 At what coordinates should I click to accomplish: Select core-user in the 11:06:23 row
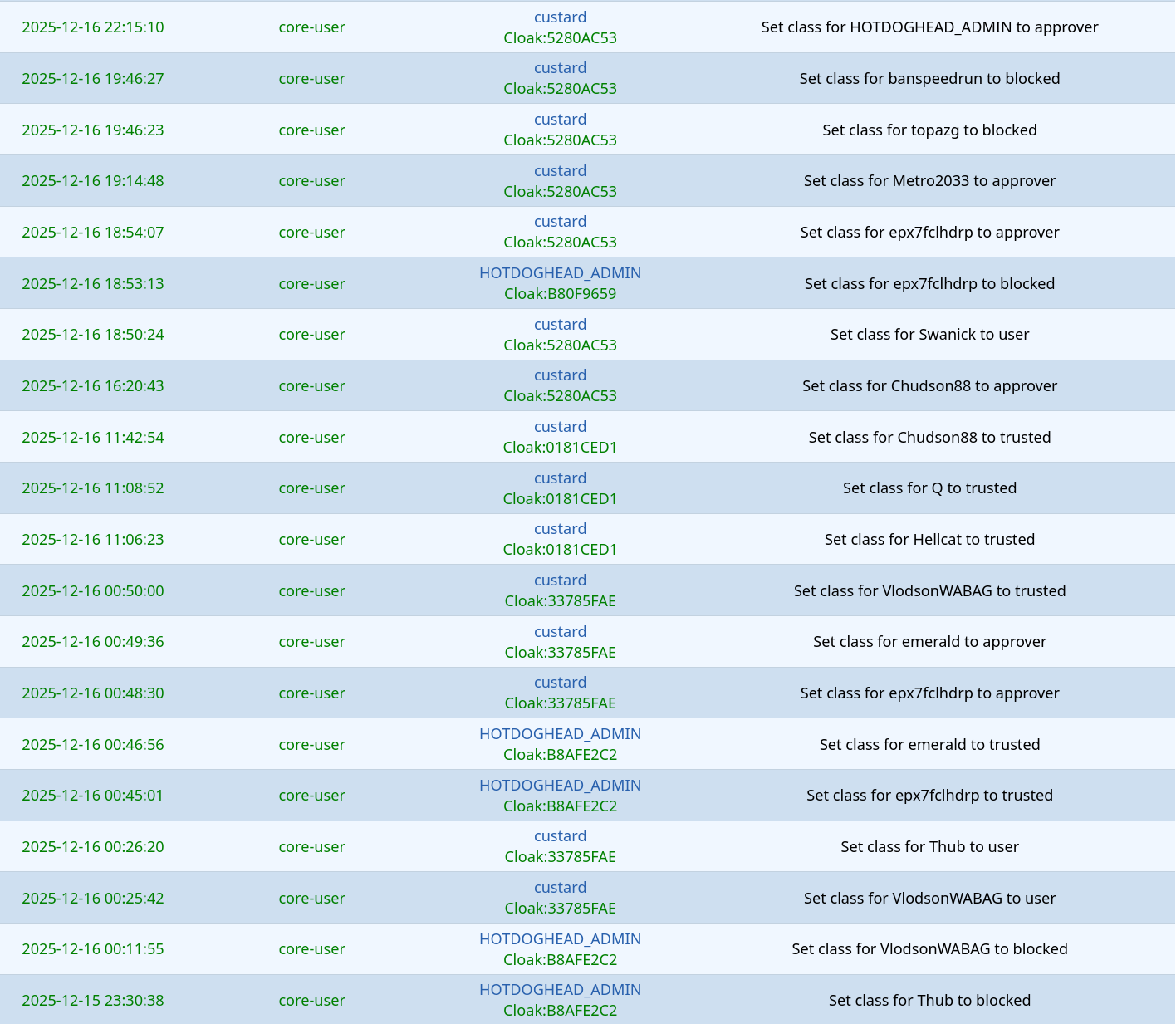311,540
